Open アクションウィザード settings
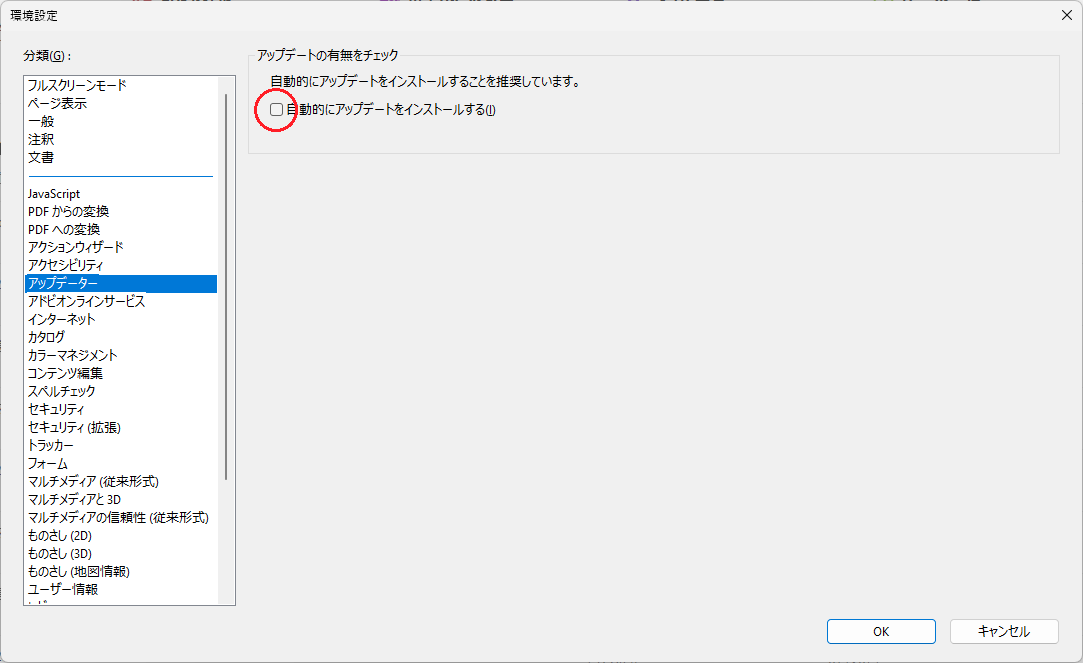This screenshot has width=1083, height=663. [x=121, y=247]
